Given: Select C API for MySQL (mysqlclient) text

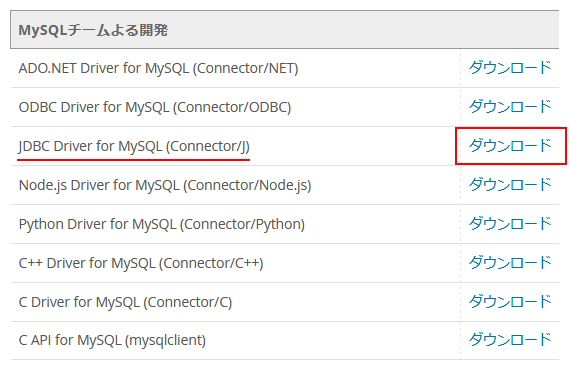Looking at the screenshot, I should point(112,341).
